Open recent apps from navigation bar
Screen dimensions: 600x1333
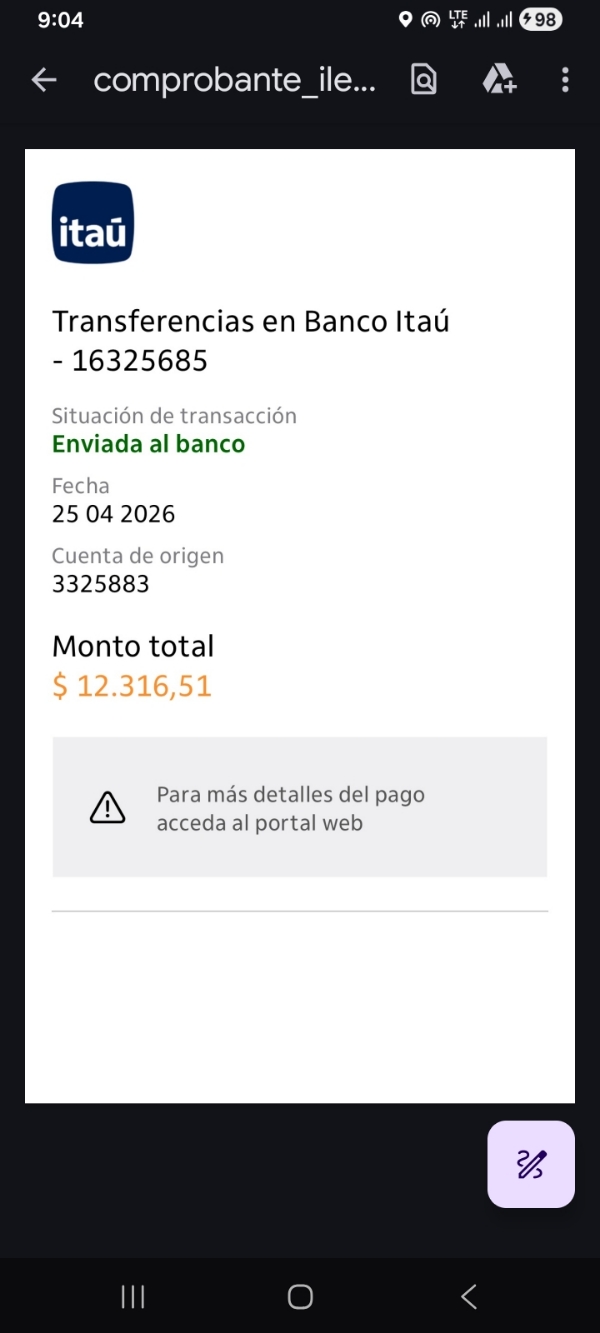(x=133, y=1297)
